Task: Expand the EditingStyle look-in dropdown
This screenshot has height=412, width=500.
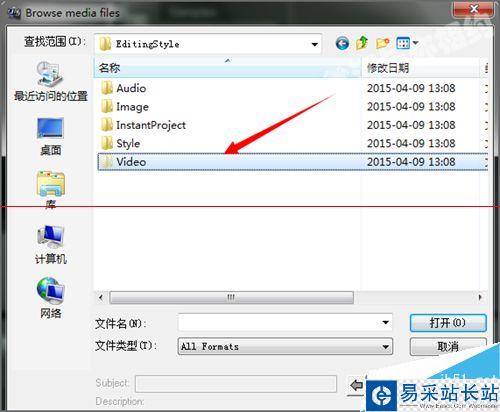Action: [x=314, y=44]
